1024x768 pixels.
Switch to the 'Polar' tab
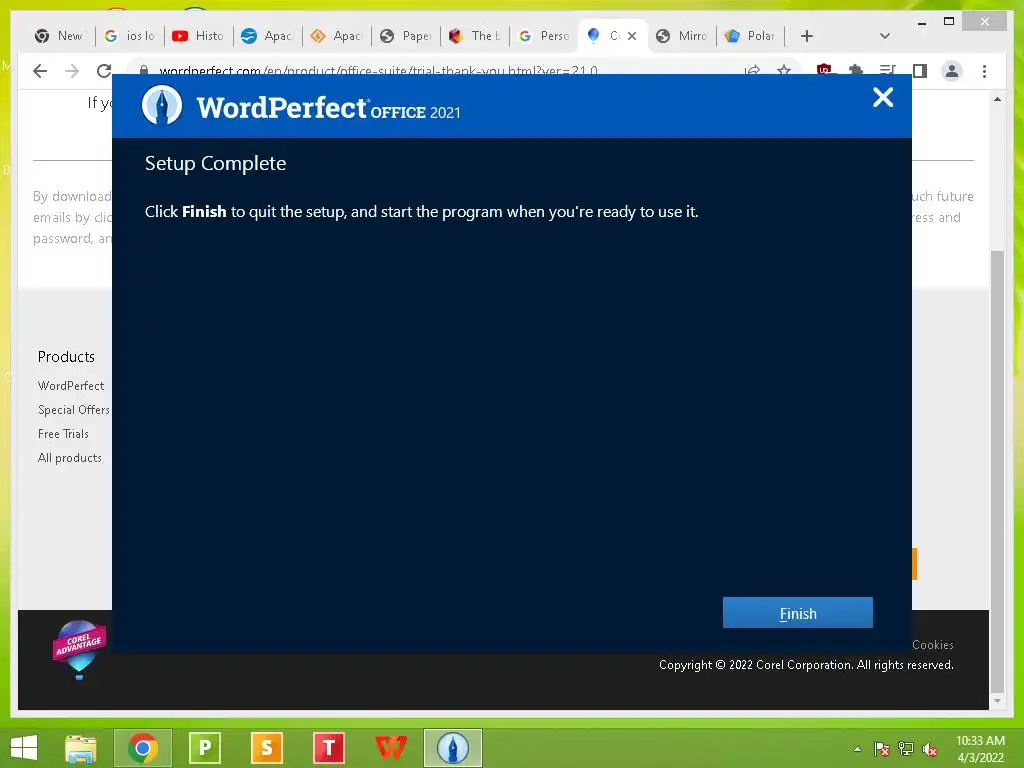(750, 36)
